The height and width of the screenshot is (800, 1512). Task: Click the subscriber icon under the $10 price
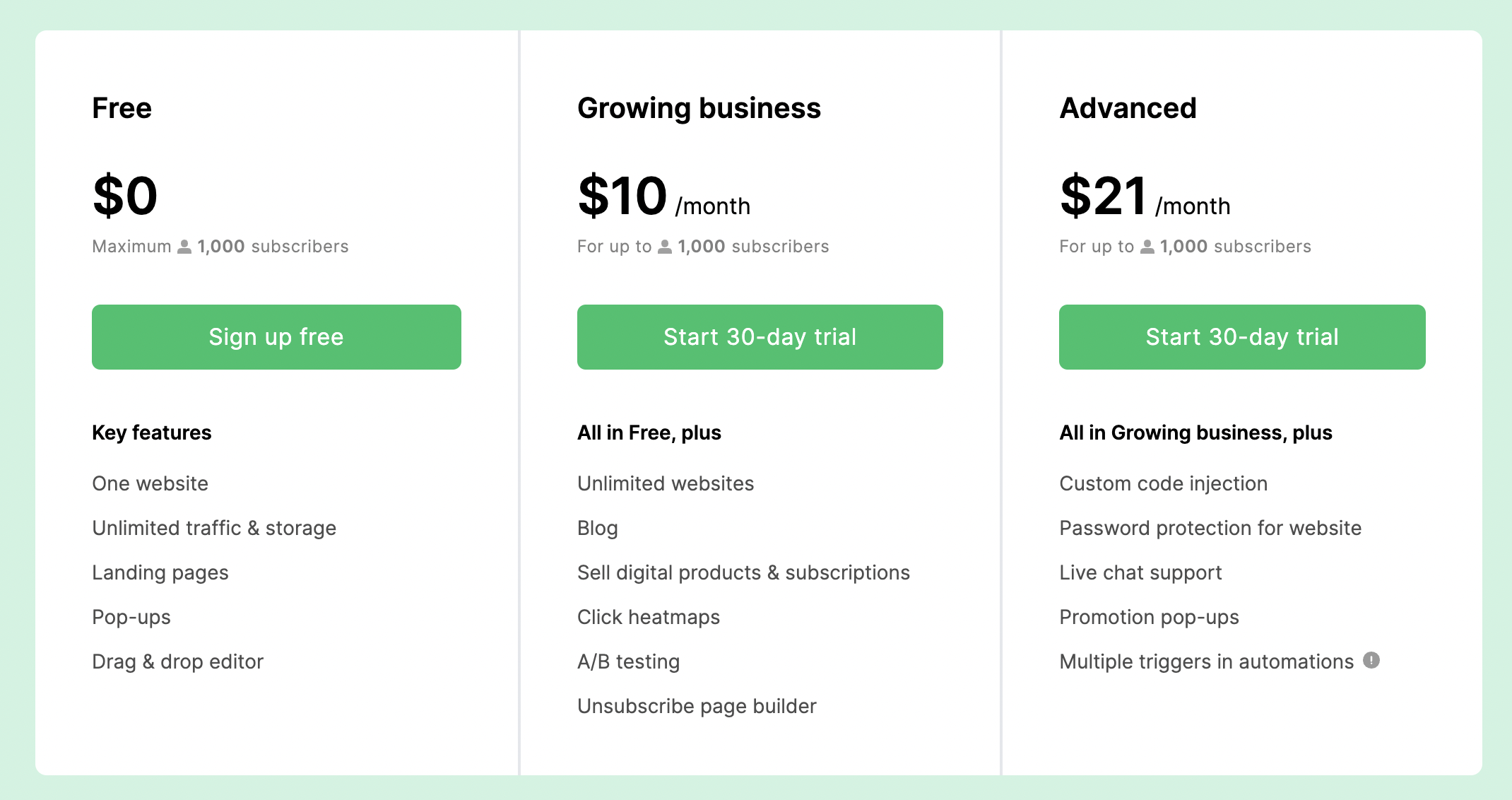(664, 246)
